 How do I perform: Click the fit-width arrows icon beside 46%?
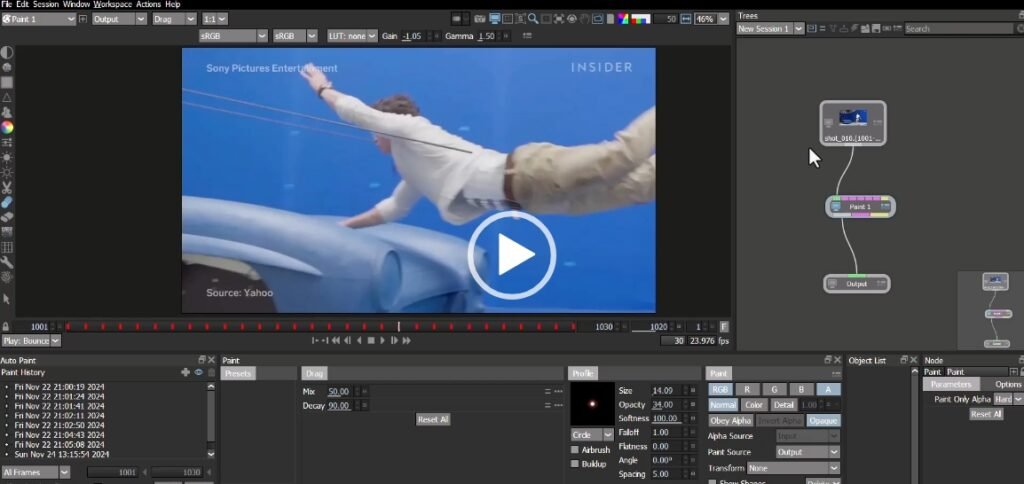685,19
